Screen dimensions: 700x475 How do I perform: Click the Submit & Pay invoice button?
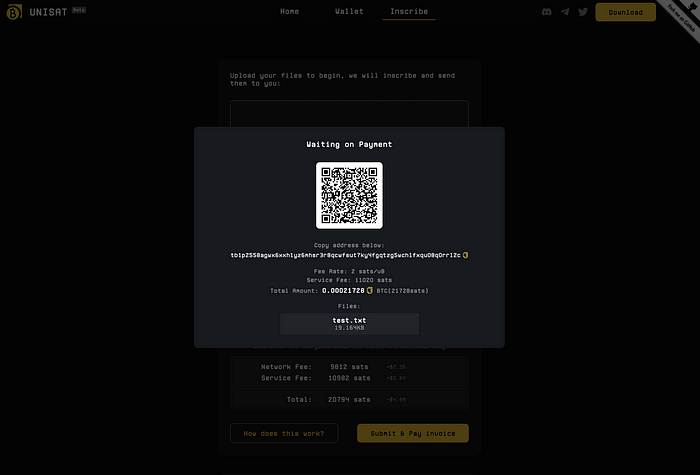tap(414, 433)
